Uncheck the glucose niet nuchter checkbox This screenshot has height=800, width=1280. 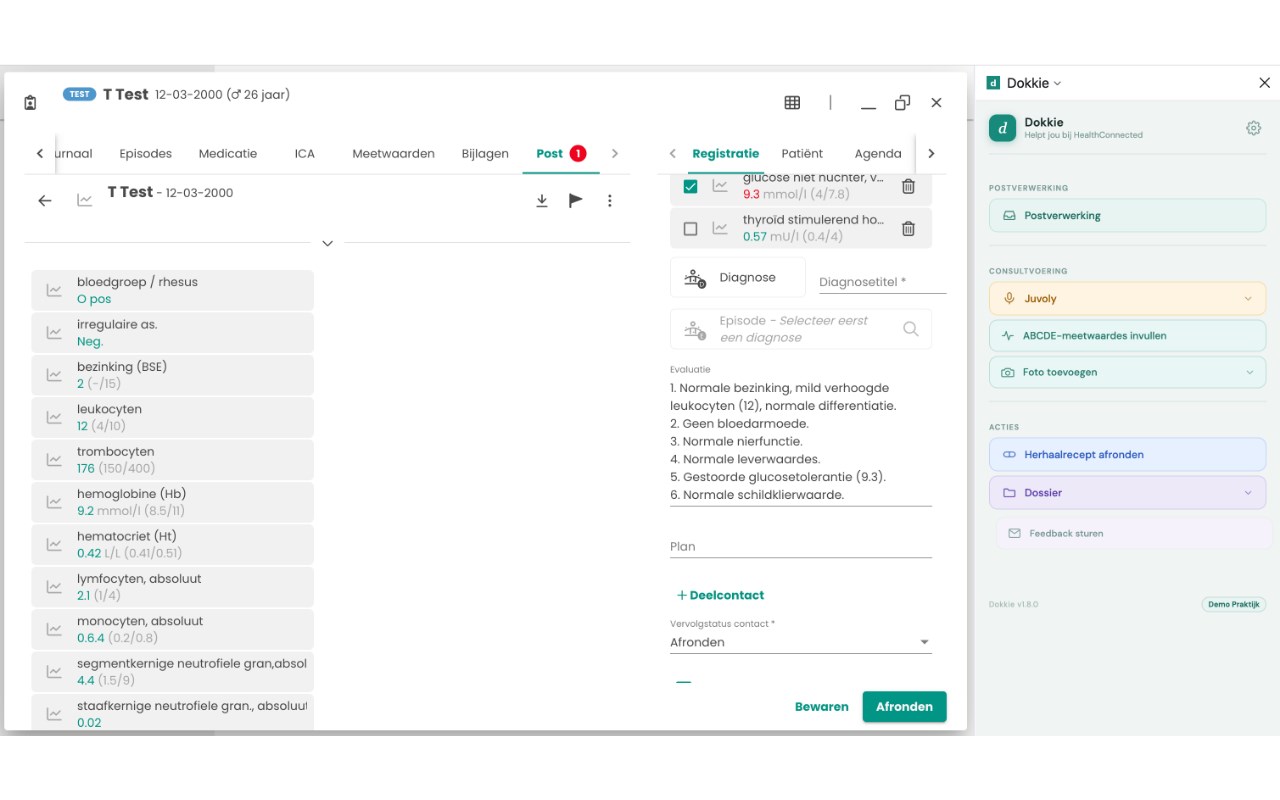(690, 186)
